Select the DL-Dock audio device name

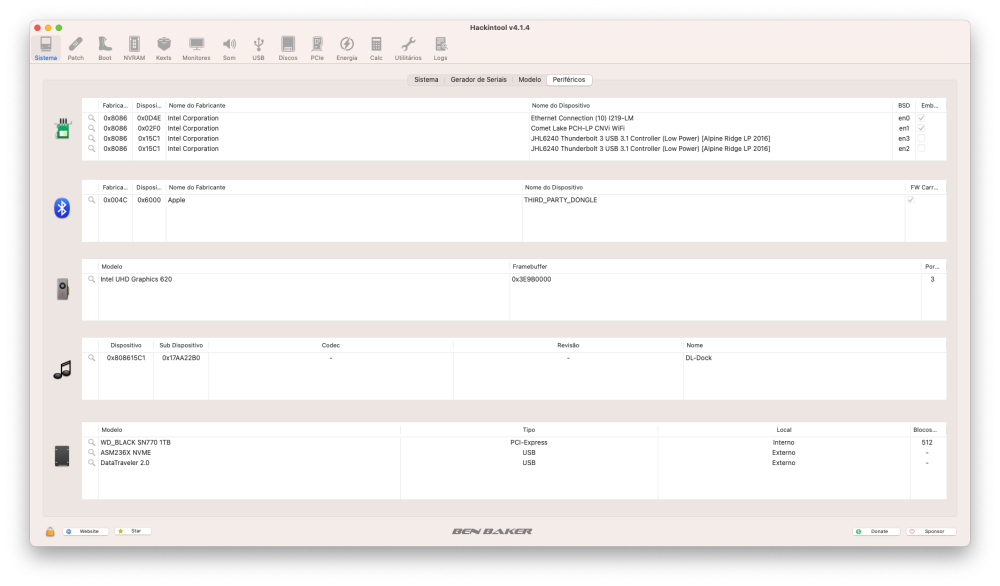(x=698, y=358)
